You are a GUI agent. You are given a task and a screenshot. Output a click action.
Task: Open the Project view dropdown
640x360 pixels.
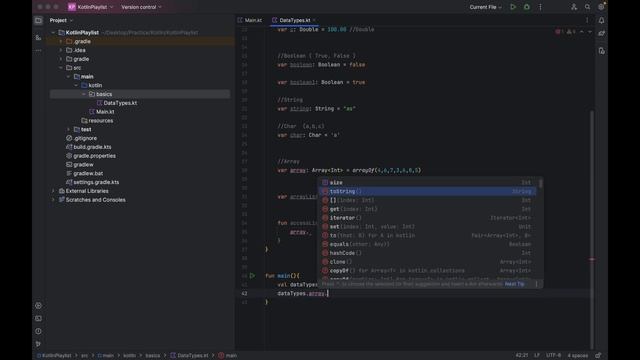click(x=62, y=20)
